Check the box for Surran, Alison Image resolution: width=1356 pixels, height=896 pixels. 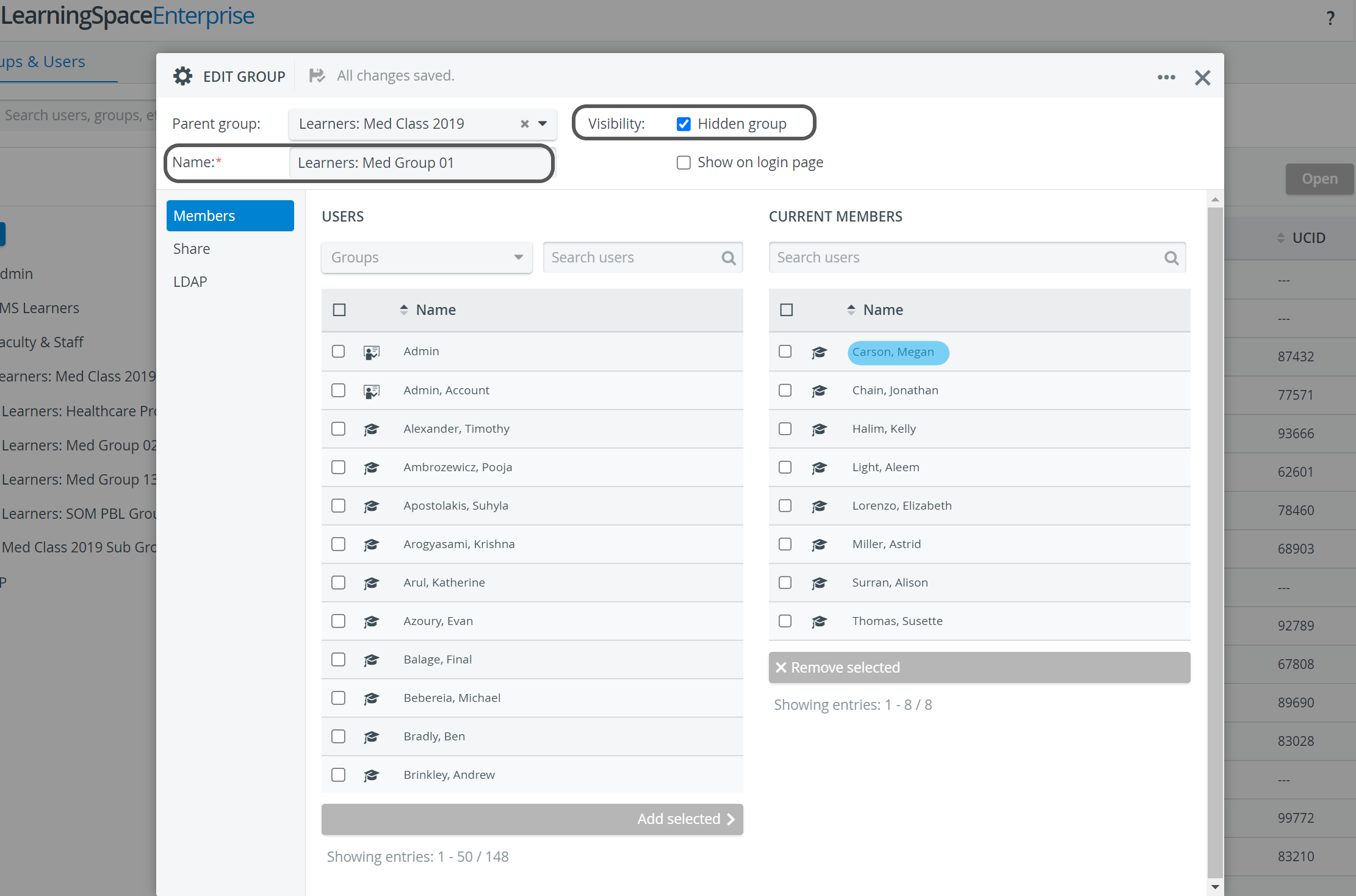[x=785, y=583]
